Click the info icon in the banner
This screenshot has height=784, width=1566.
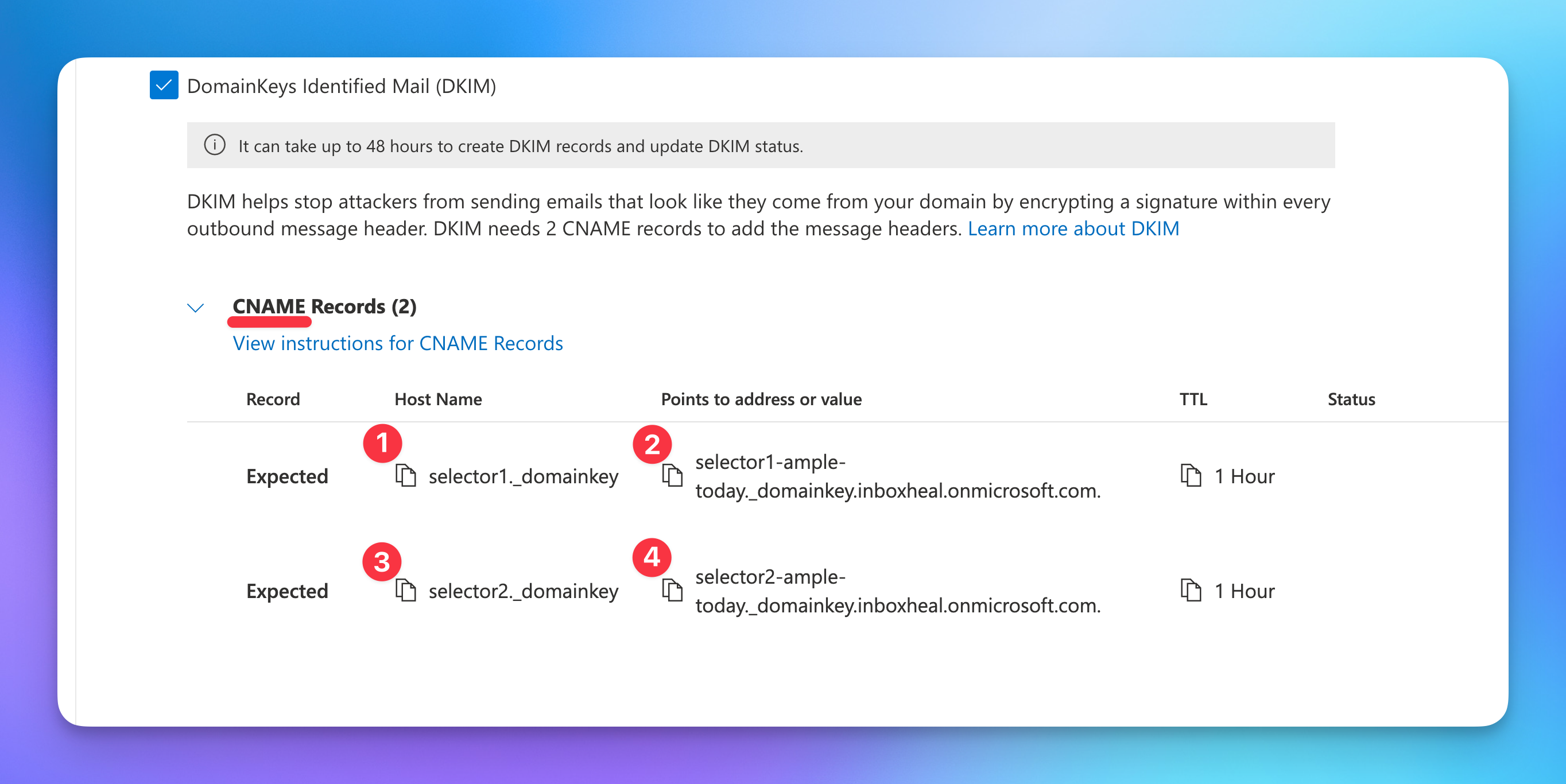click(215, 145)
